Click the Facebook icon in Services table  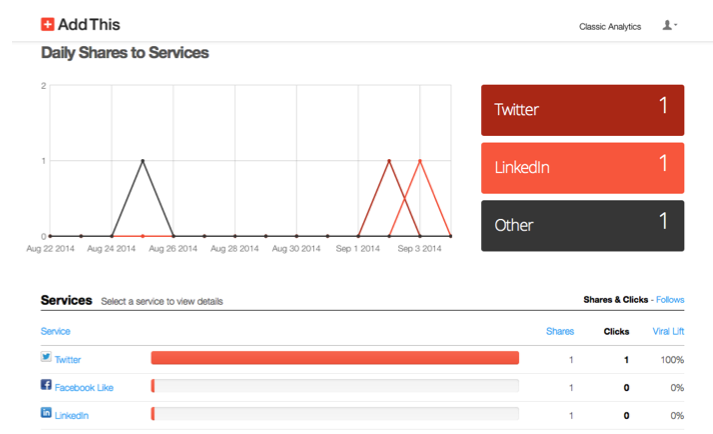point(46,384)
